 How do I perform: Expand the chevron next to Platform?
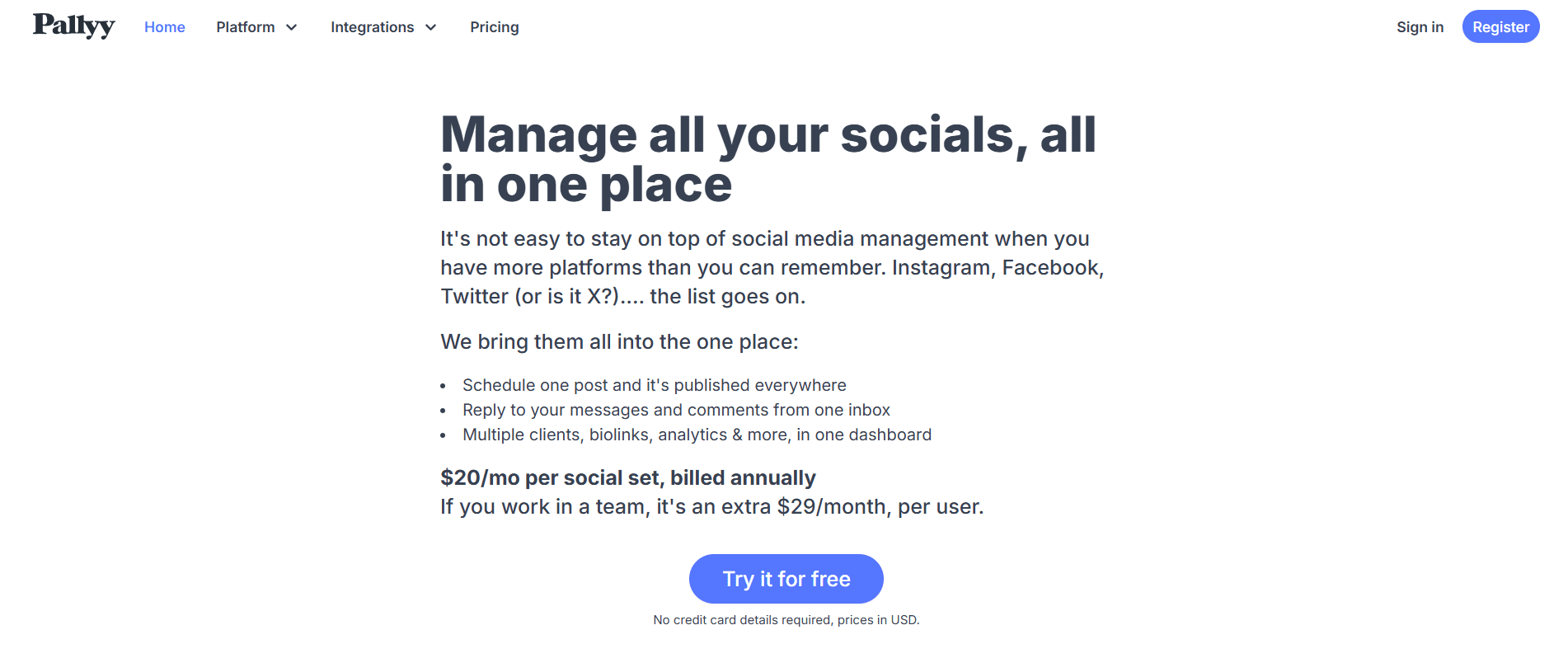(292, 27)
